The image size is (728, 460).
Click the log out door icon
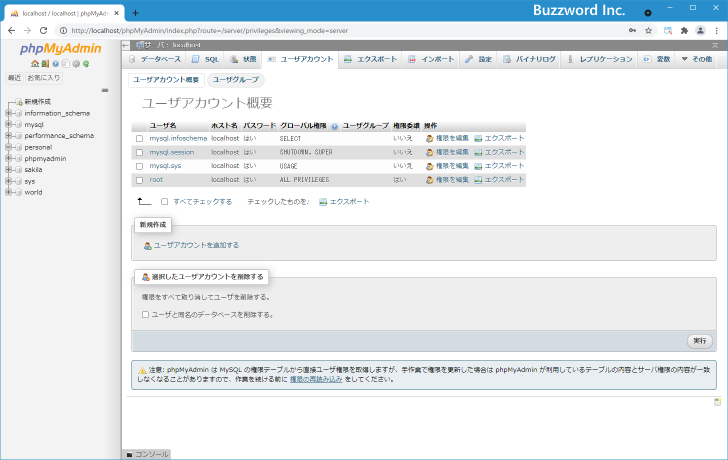(45, 64)
